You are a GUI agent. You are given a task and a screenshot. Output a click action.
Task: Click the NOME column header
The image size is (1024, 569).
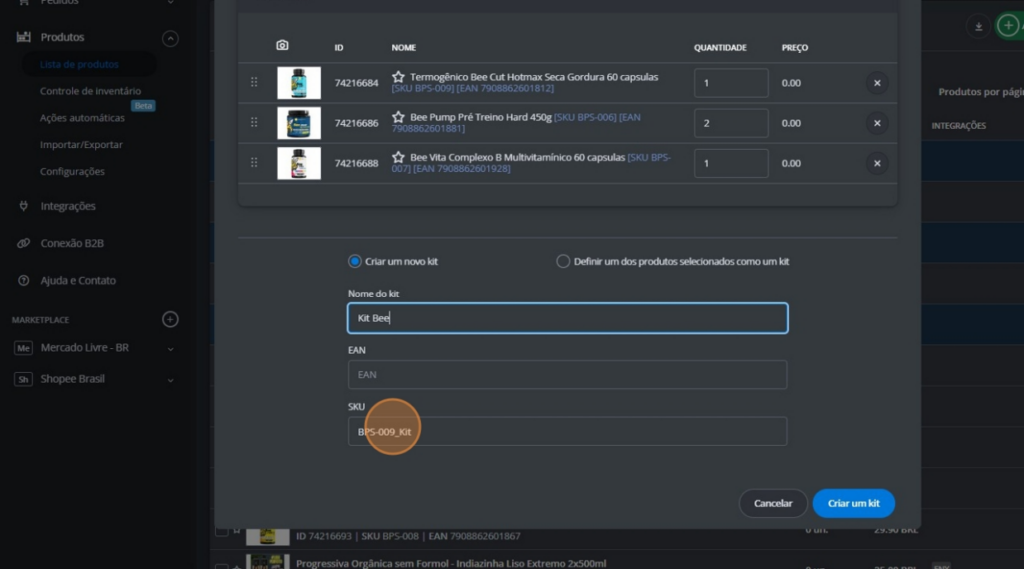click(404, 48)
